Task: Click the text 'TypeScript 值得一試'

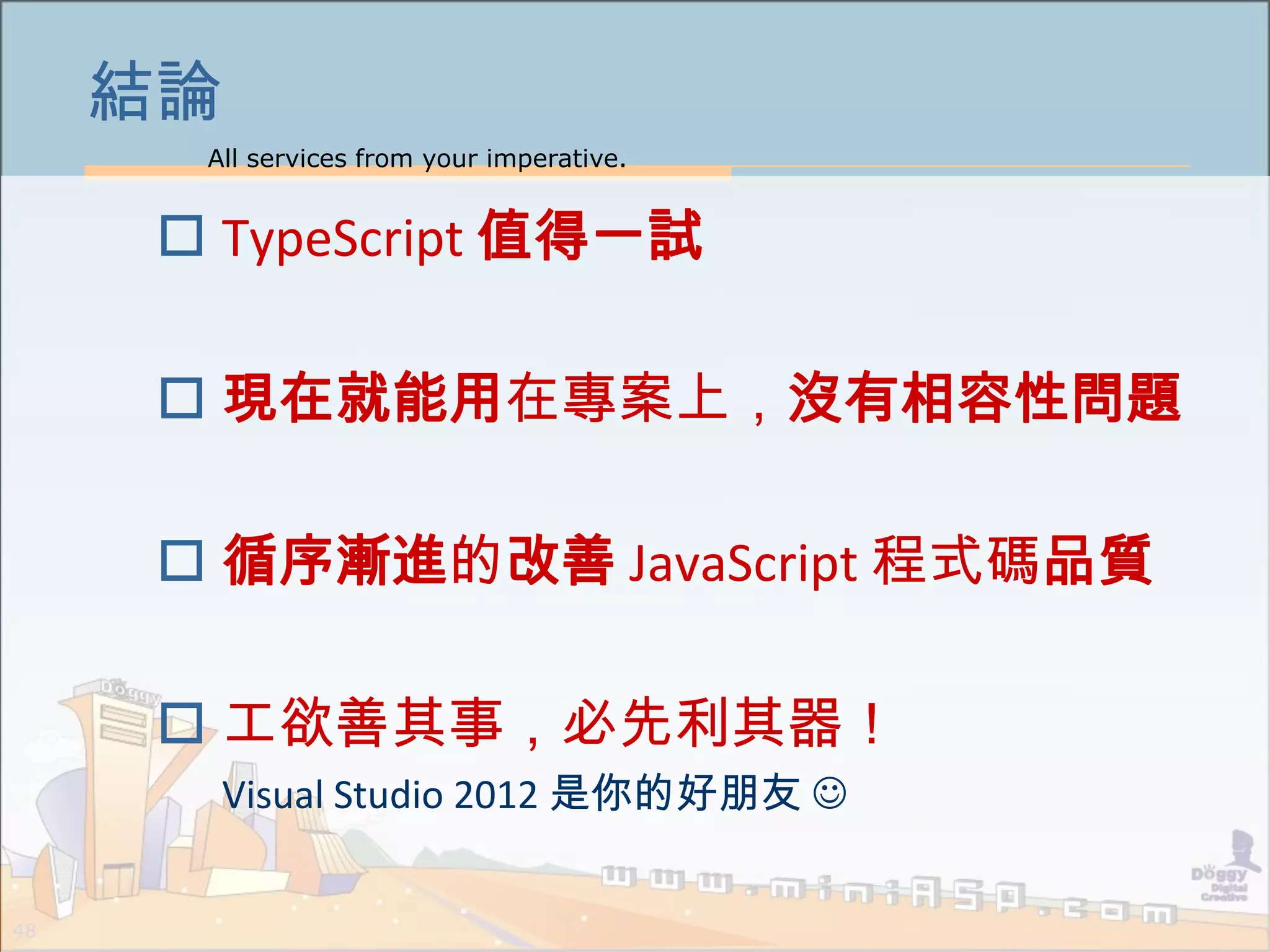Action: pyautogui.click(x=463, y=236)
